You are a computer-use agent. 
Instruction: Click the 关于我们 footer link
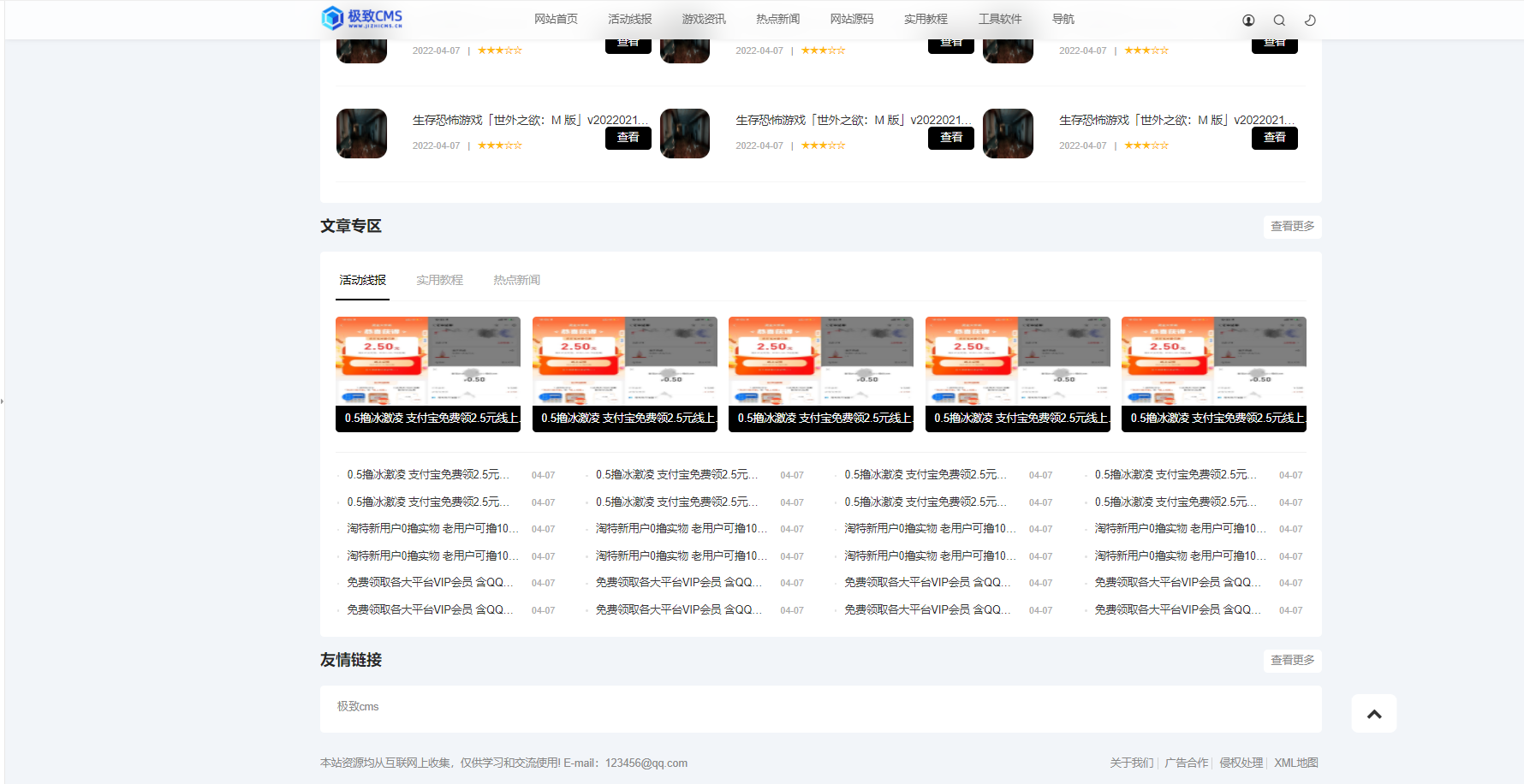pos(1131,763)
